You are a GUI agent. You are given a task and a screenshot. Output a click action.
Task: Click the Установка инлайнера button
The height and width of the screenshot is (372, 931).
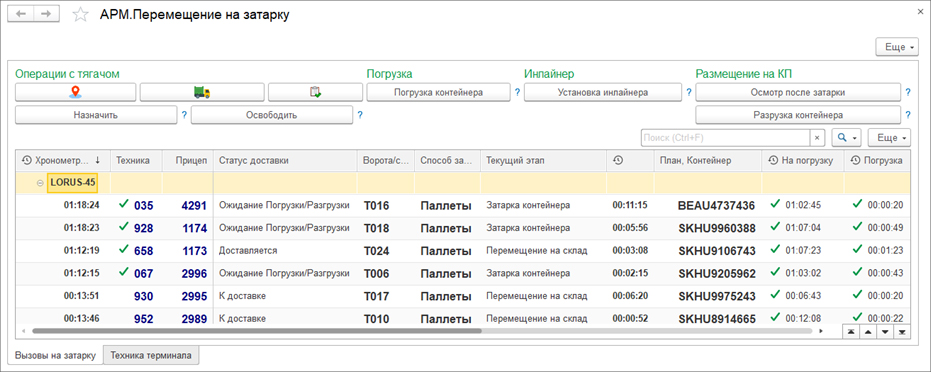coord(603,92)
